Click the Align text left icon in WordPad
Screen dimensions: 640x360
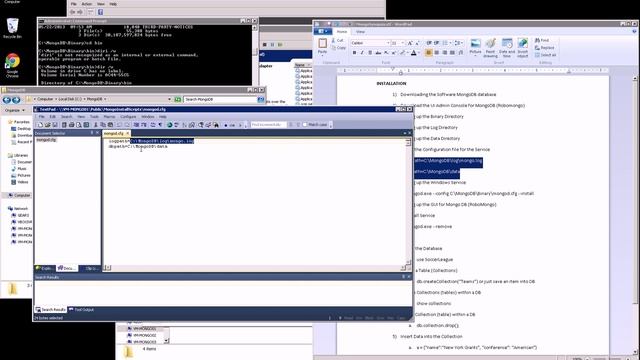[x=429, y=53]
